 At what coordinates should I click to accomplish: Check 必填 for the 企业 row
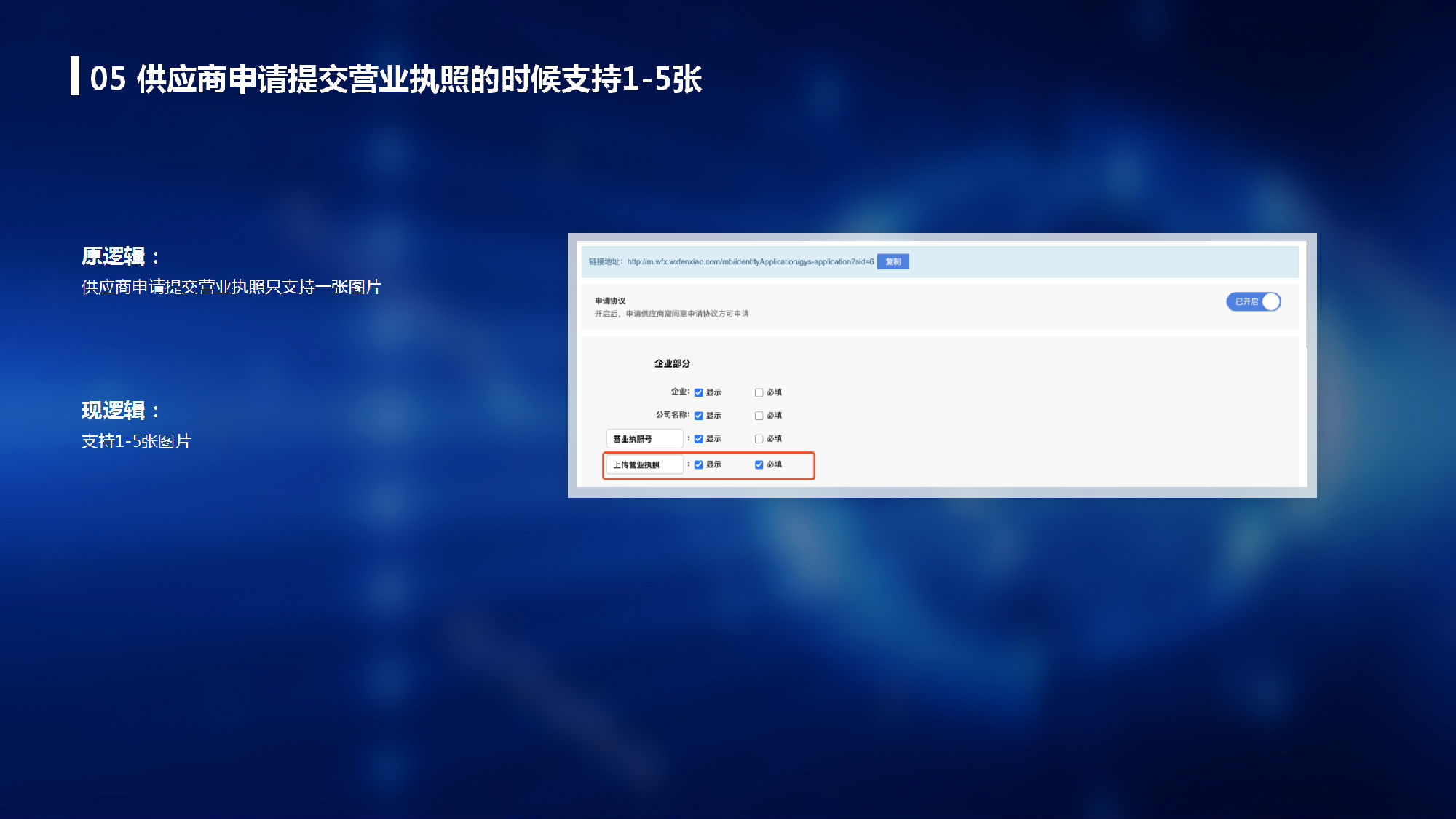click(x=759, y=392)
